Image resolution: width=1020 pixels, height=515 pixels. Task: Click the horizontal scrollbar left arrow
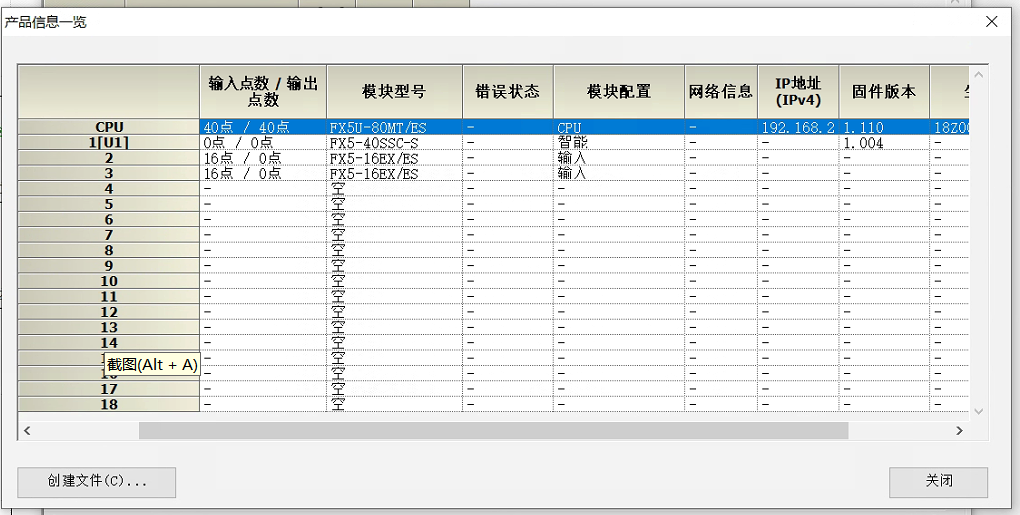coord(28,430)
